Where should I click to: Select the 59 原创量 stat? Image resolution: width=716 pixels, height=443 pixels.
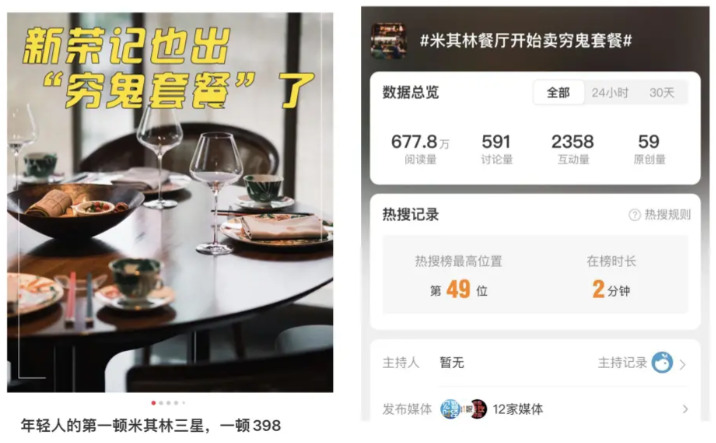(649, 149)
